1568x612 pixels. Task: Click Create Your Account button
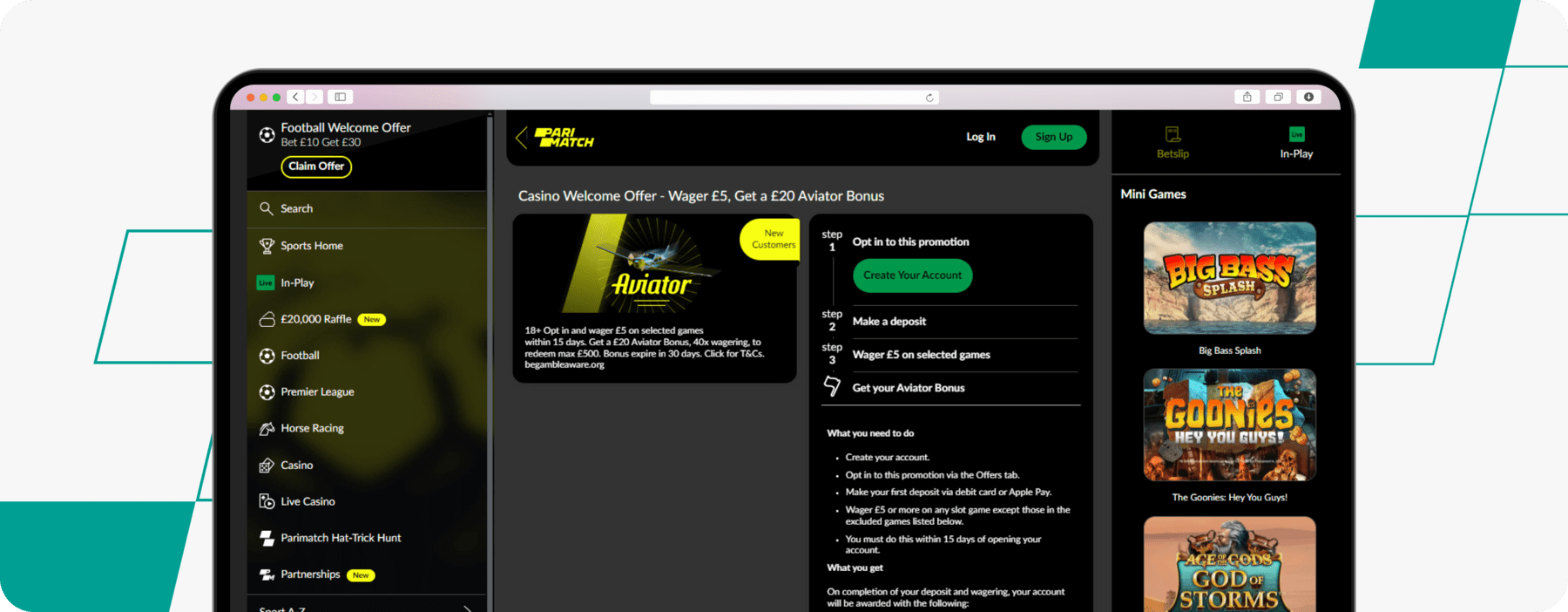[912, 275]
